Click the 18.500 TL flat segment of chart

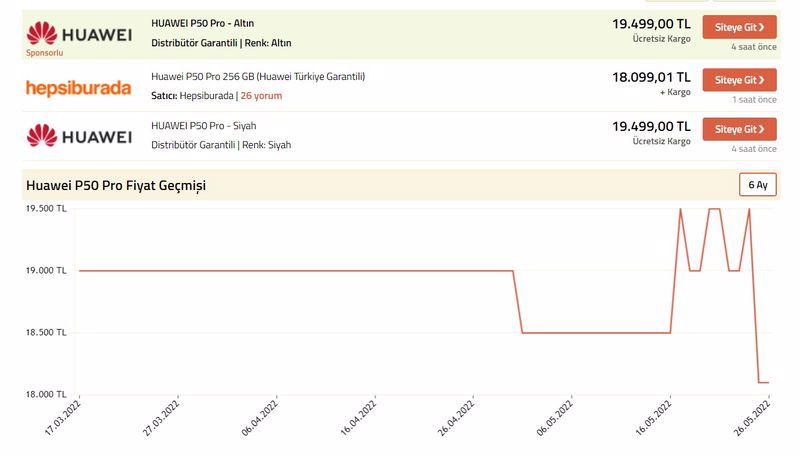(596, 333)
